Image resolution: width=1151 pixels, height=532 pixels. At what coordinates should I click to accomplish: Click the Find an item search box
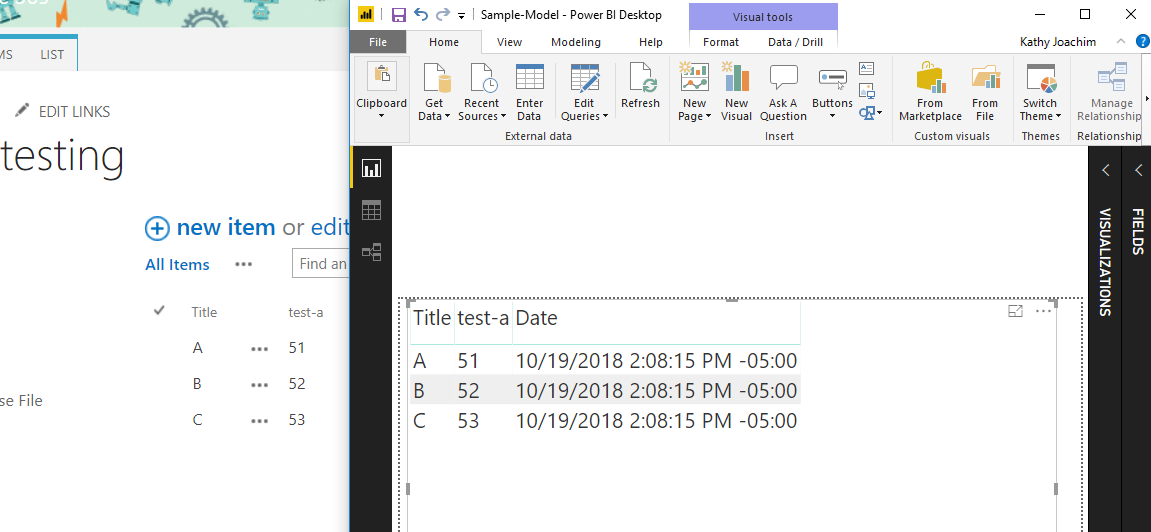pyautogui.click(x=321, y=263)
